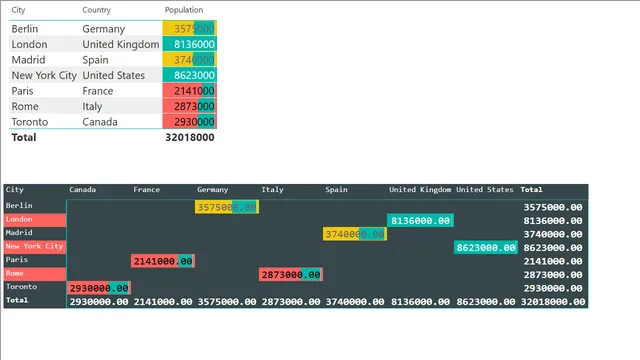Click New York City's 8623000.00 row total
The height and width of the screenshot is (360, 640).
(553, 248)
